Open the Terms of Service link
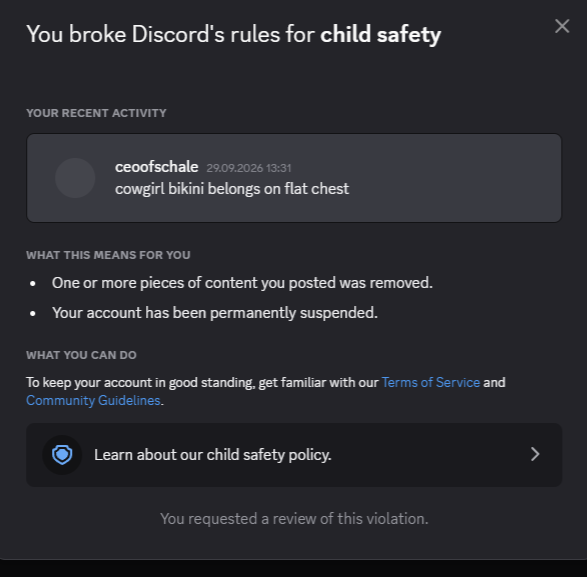Viewport: 587px width, 577px height. point(431,382)
